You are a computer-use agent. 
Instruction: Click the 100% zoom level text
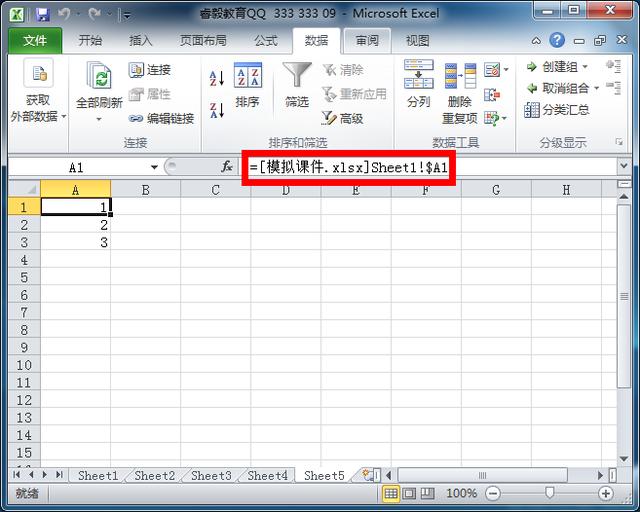pos(462,494)
